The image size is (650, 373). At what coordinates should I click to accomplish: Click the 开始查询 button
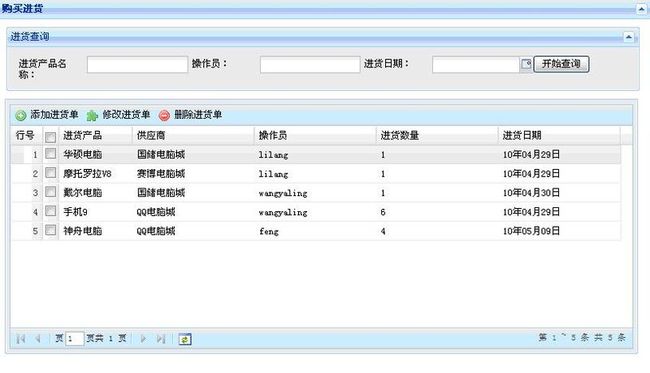pyautogui.click(x=561, y=64)
